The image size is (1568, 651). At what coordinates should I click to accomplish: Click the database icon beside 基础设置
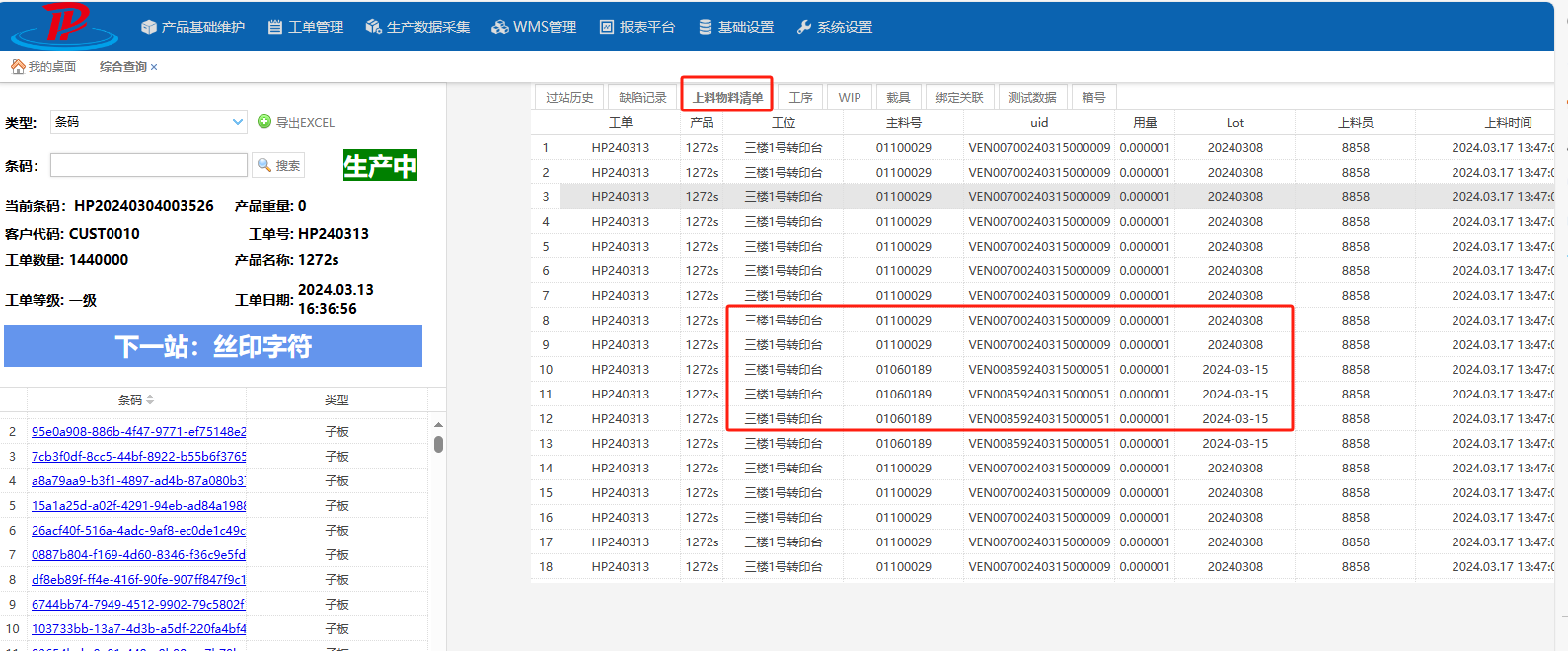tap(706, 27)
